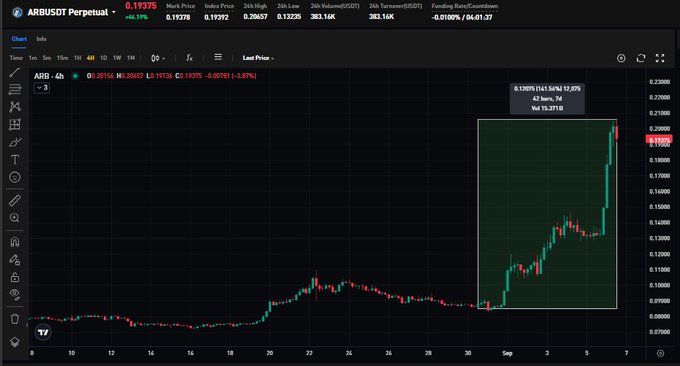Click the TradingView logo badge
The width and height of the screenshot is (680, 366).
(x=43, y=333)
